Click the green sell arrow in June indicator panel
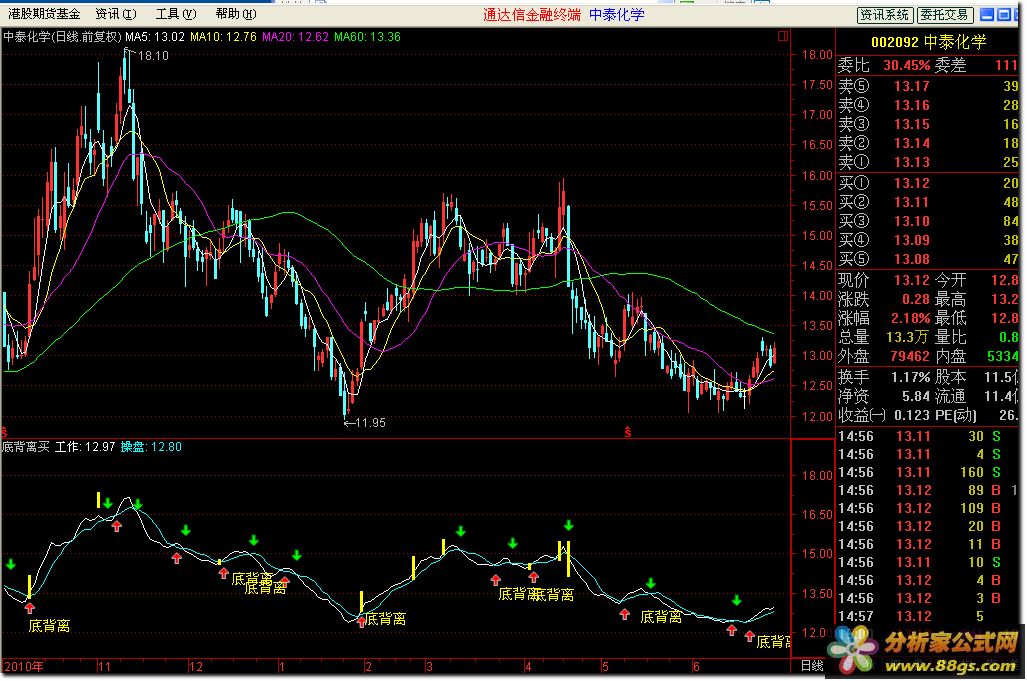 [x=737, y=600]
